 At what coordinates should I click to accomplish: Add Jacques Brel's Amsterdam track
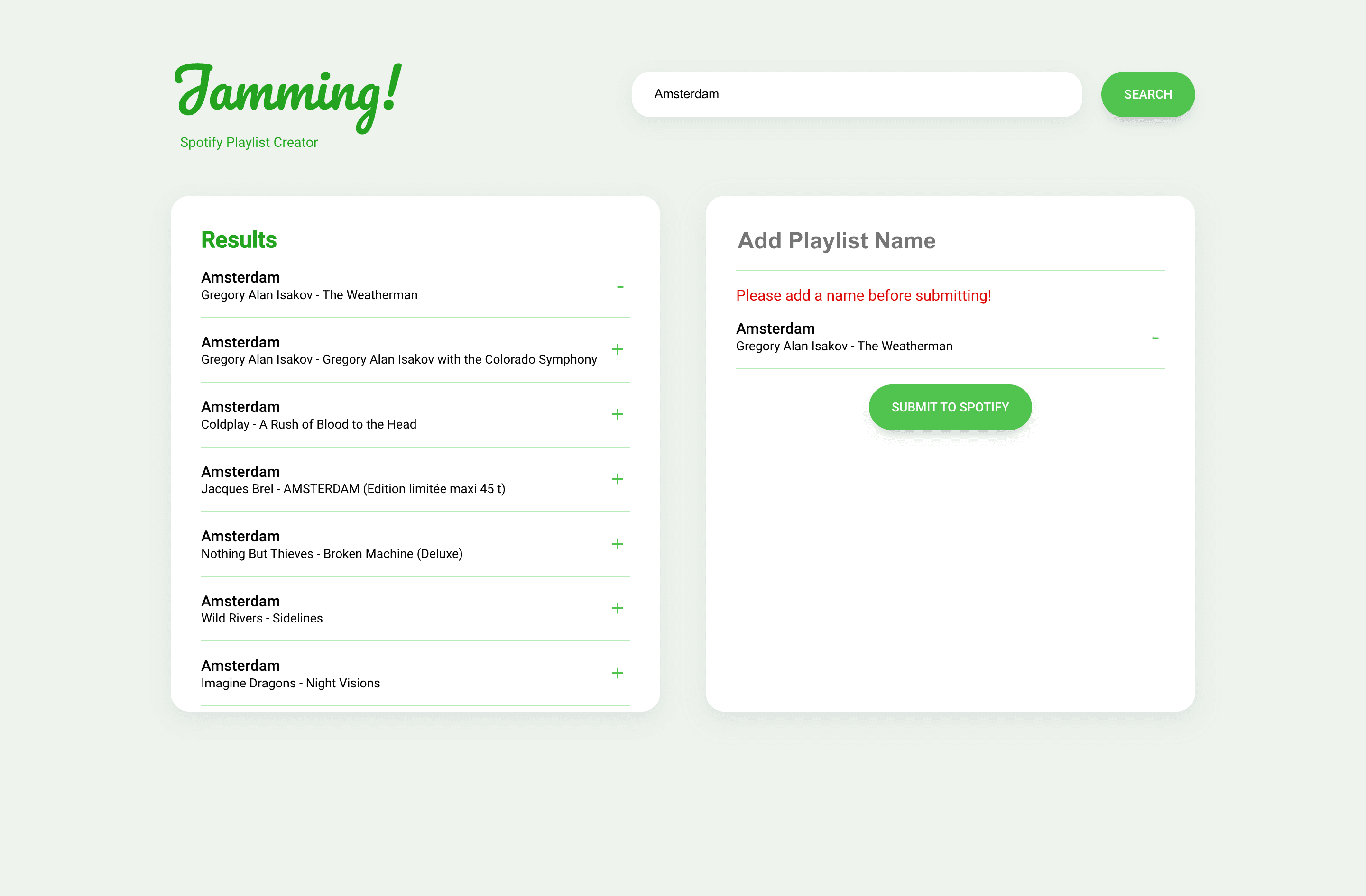[618, 479]
